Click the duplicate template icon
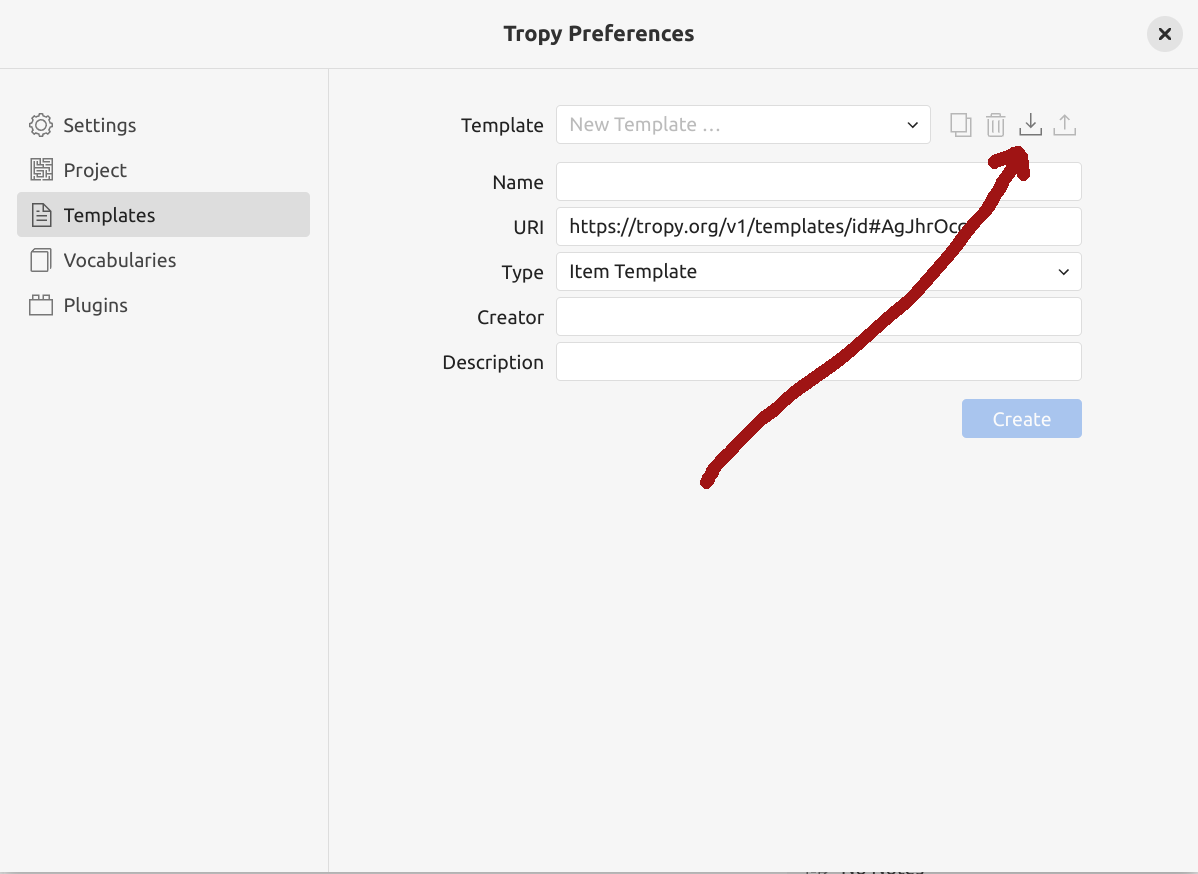 [x=960, y=125]
